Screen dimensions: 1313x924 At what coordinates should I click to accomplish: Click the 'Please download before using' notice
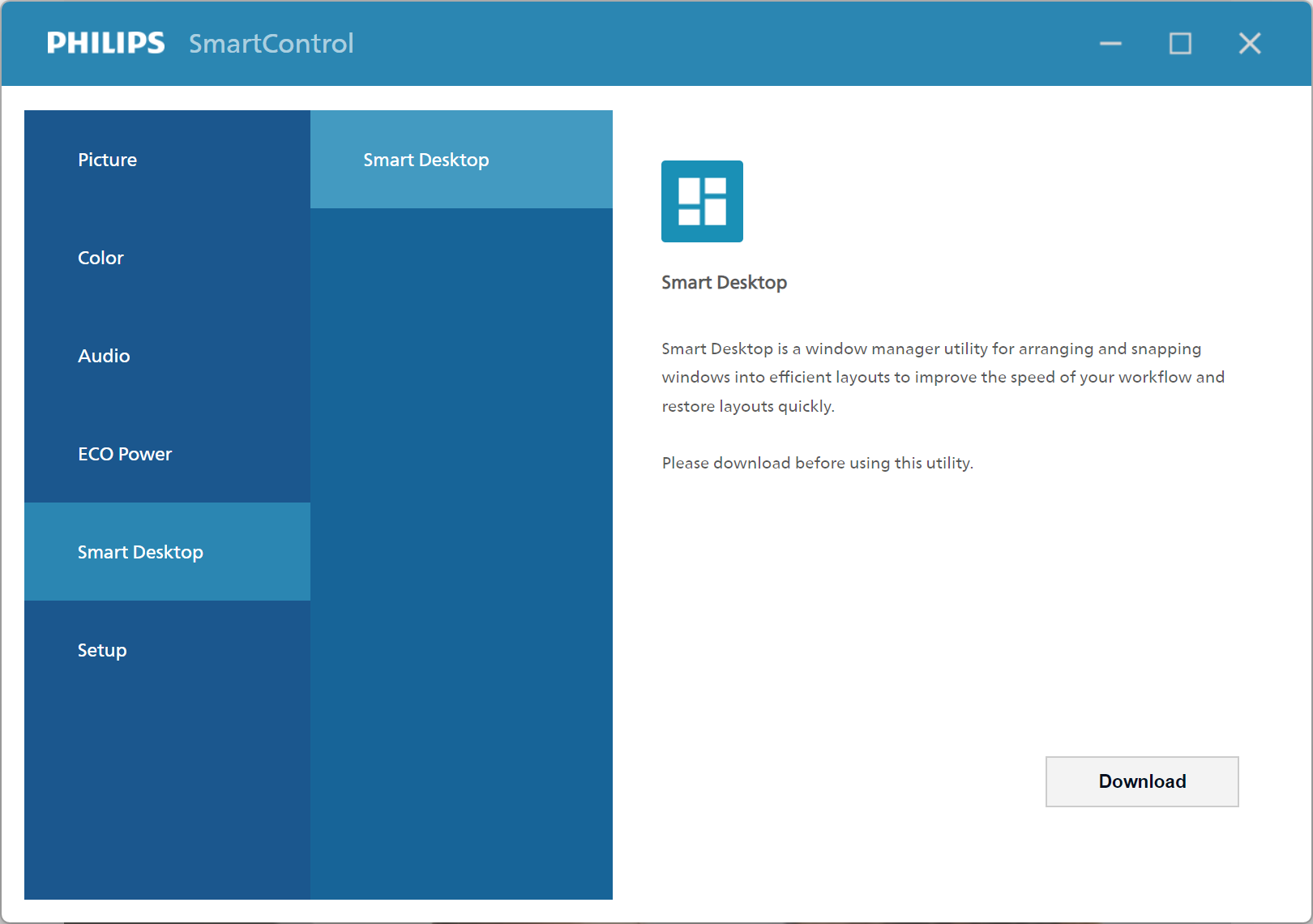pyautogui.click(x=817, y=463)
